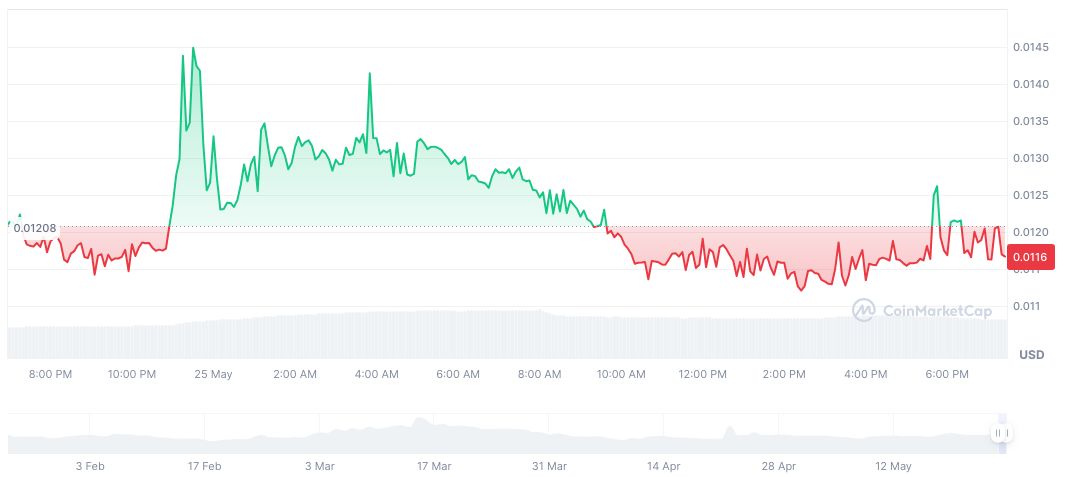Click the green spike above 6:00 PM
1072x477 pixels.
936,186
